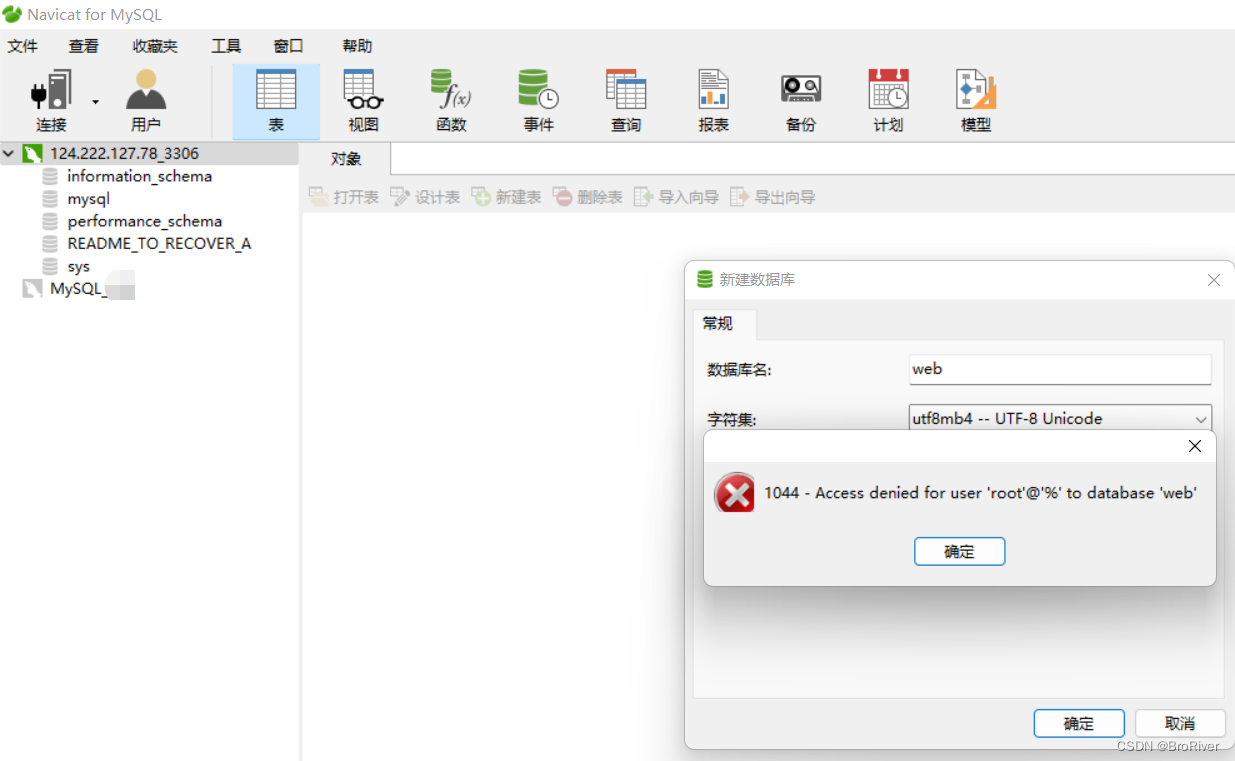Click the 导入向导 toolbar button

click(x=676, y=197)
